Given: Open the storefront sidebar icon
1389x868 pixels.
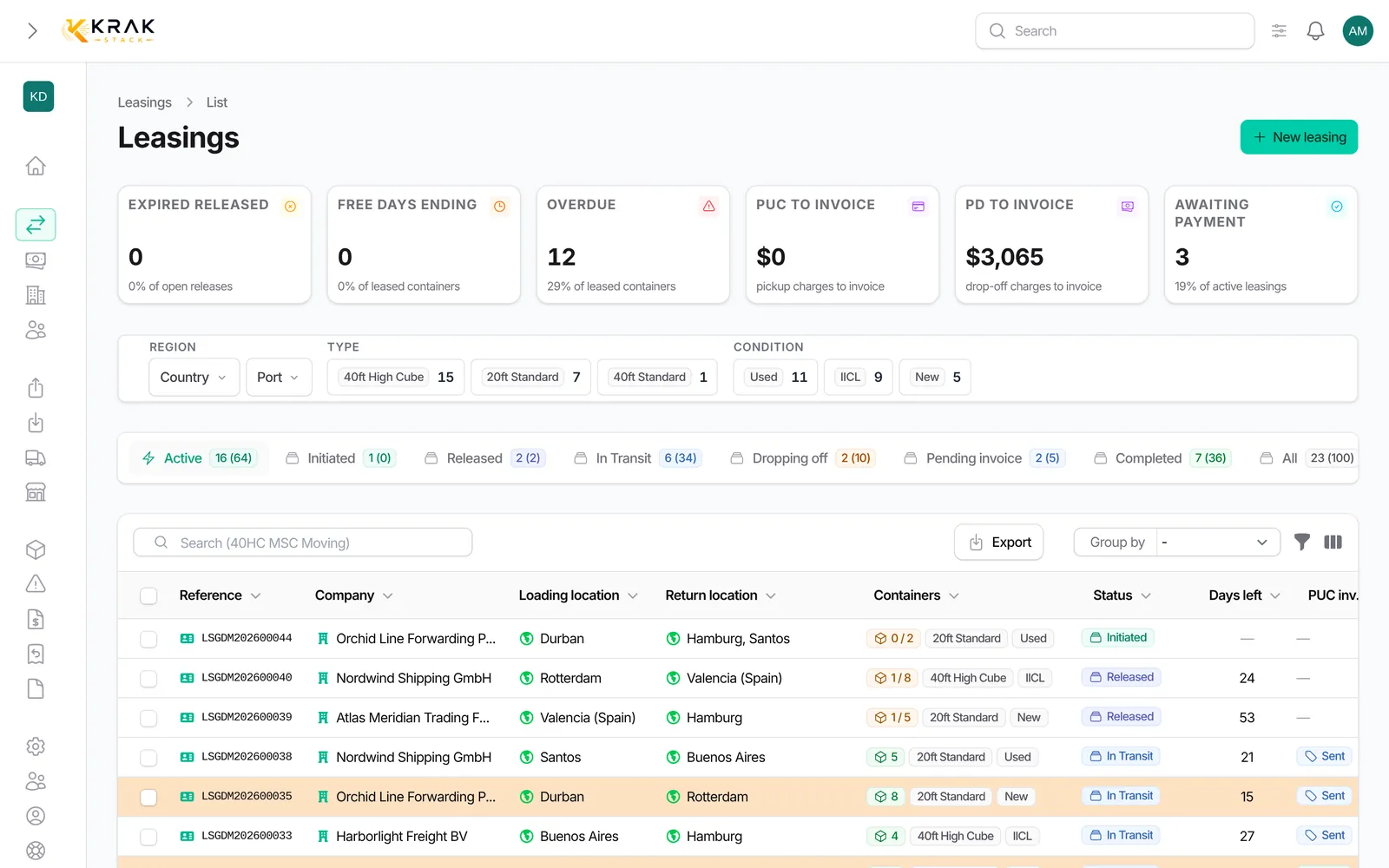Looking at the screenshot, I should point(36,492).
